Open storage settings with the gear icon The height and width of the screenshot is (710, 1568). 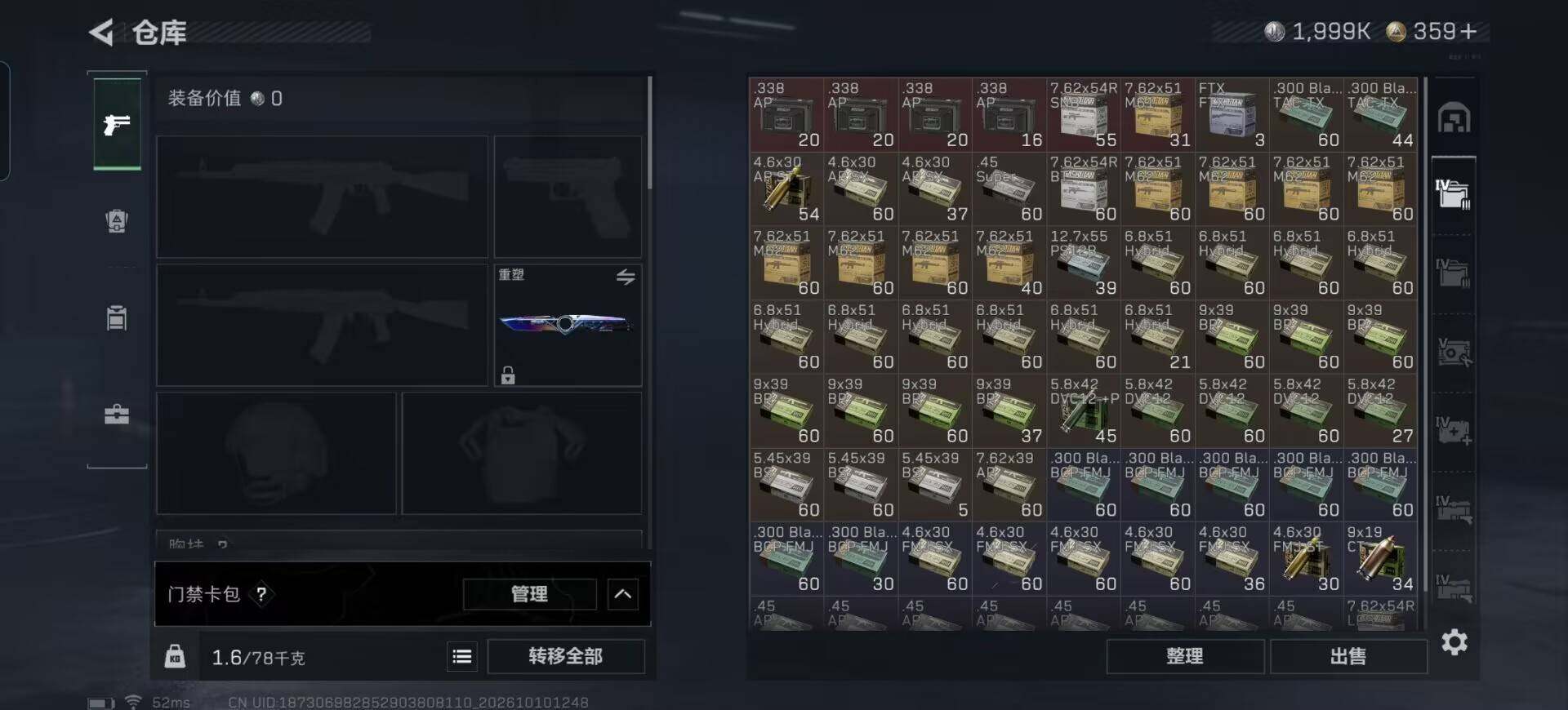point(1454,642)
